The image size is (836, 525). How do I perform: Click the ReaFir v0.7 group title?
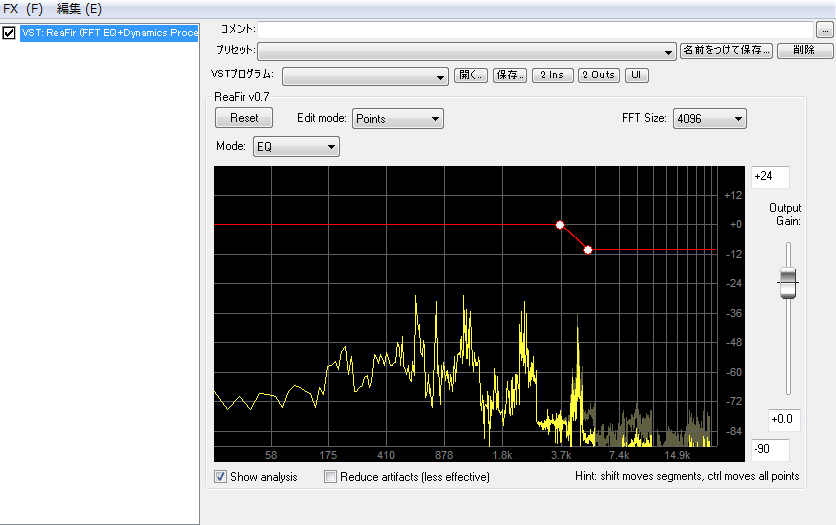pyautogui.click(x=242, y=97)
